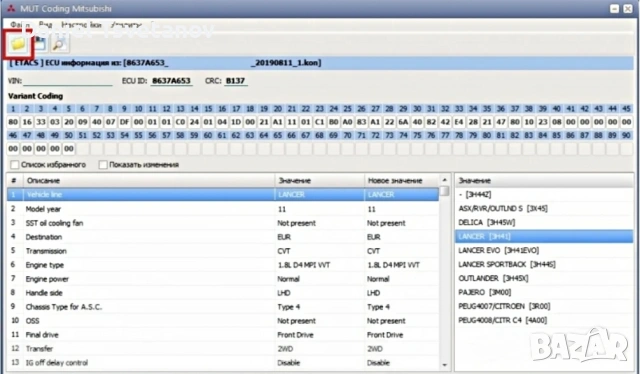Select the OSS row

click(x=223, y=321)
